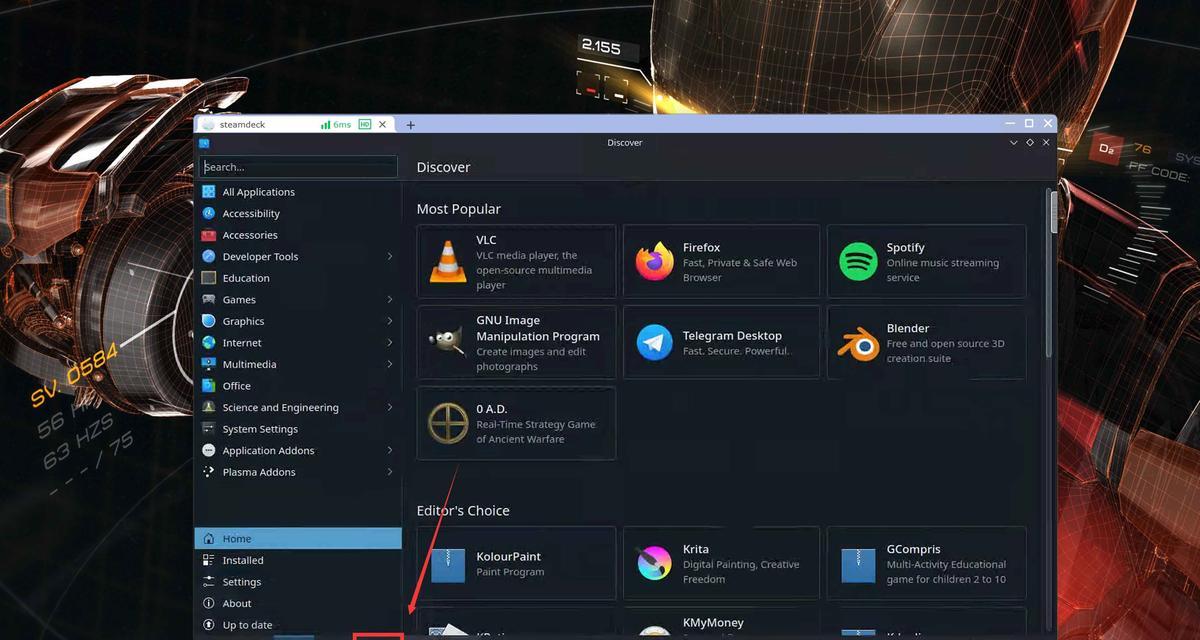Viewport: 1200px width, 640px height.
Task: Click the HD quality badge on steamdeck tab
Action: coord(365,125)
